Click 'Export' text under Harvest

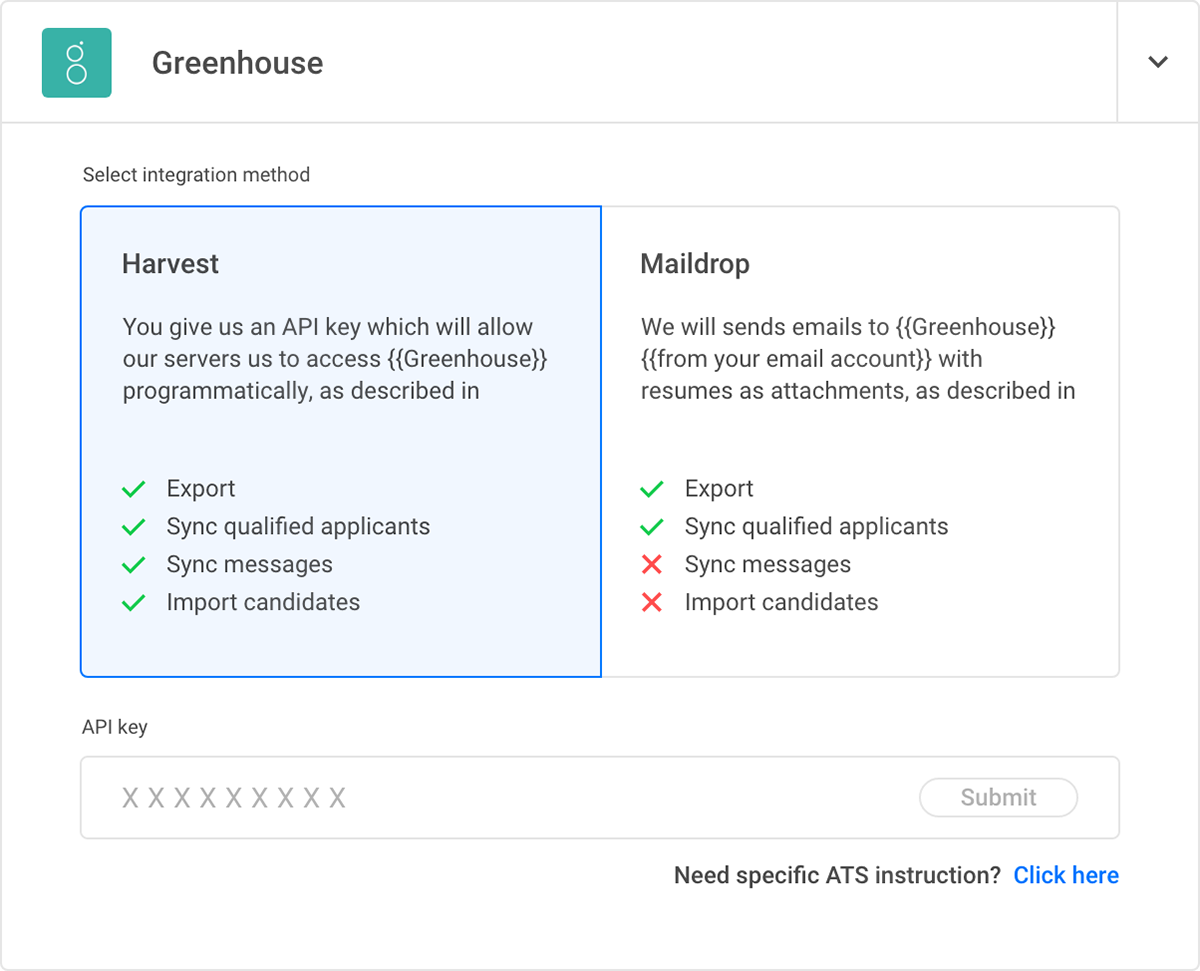tap(201, 488)
